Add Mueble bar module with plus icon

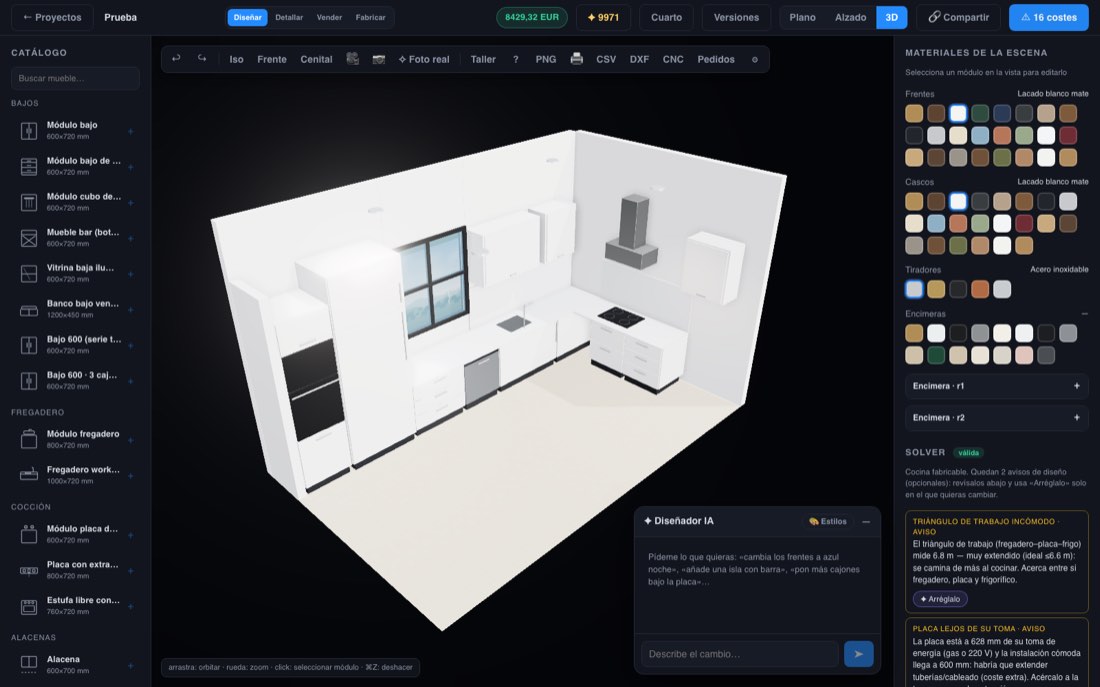(x=130, y=239)
